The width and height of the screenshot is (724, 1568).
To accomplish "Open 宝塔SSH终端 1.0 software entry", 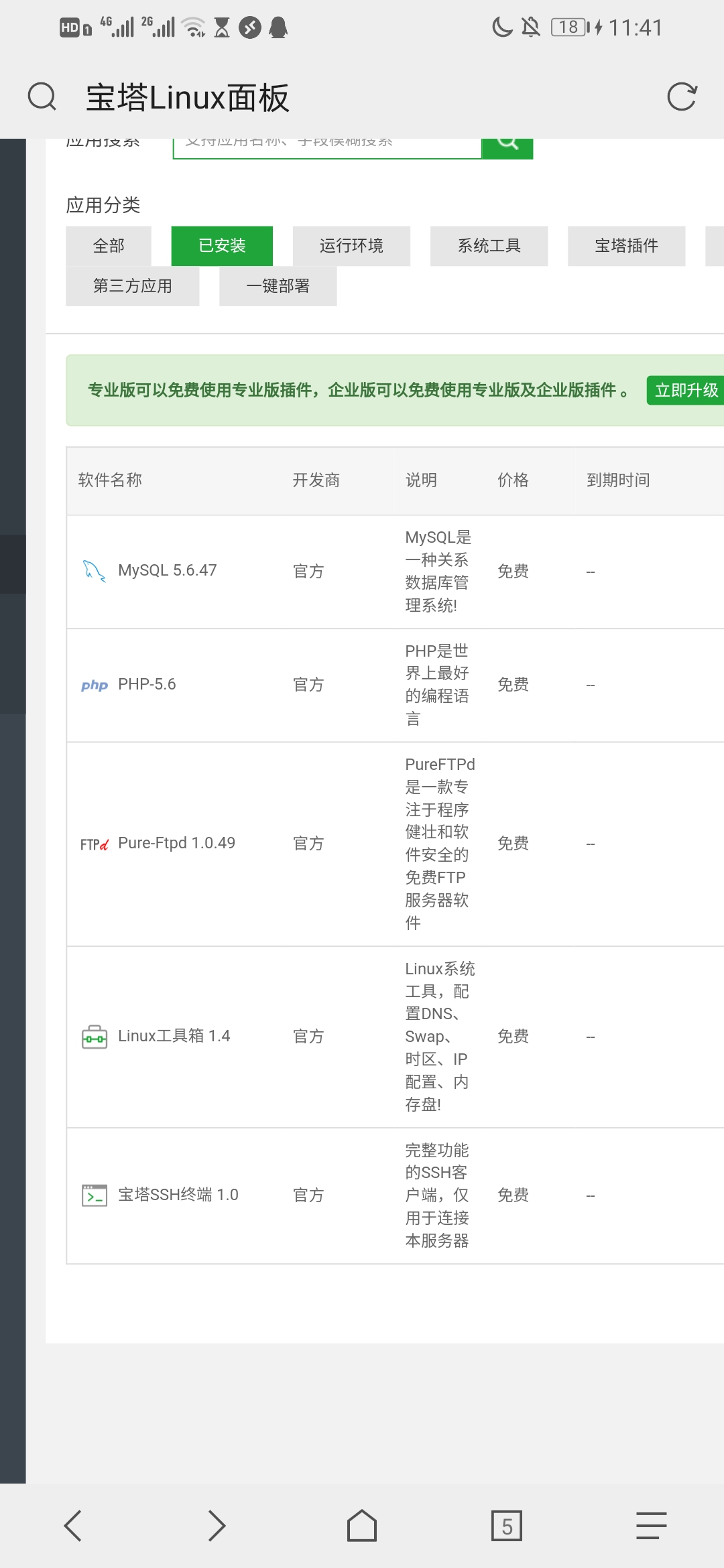I will pos(178,1195).
